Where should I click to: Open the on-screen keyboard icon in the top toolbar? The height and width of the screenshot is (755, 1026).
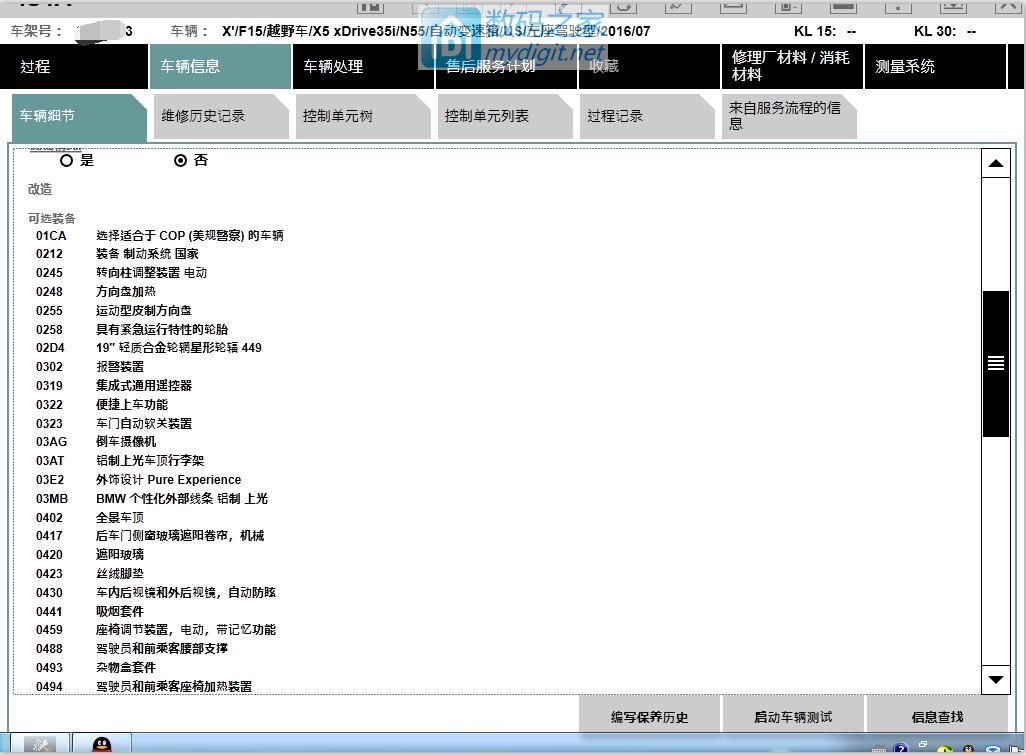point(843,6)
